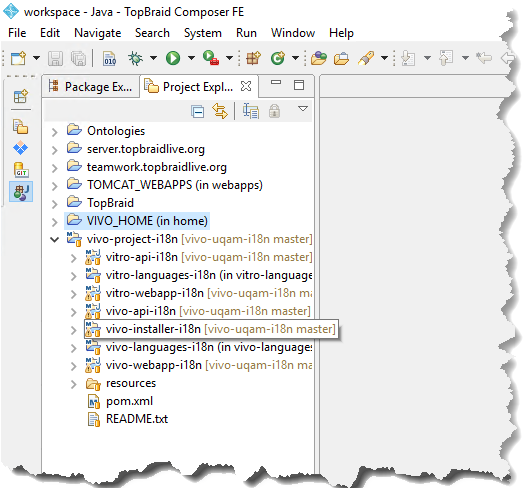
Task: Expand the resources folder
Action: [73, 384]
